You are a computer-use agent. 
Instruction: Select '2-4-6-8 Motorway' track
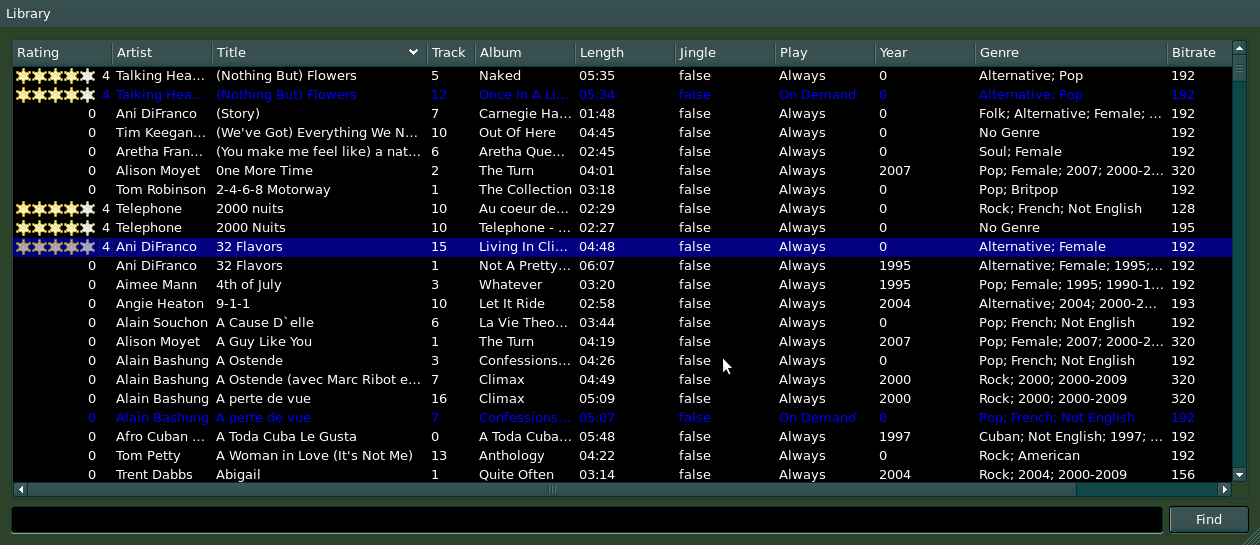tap(273, 190)
